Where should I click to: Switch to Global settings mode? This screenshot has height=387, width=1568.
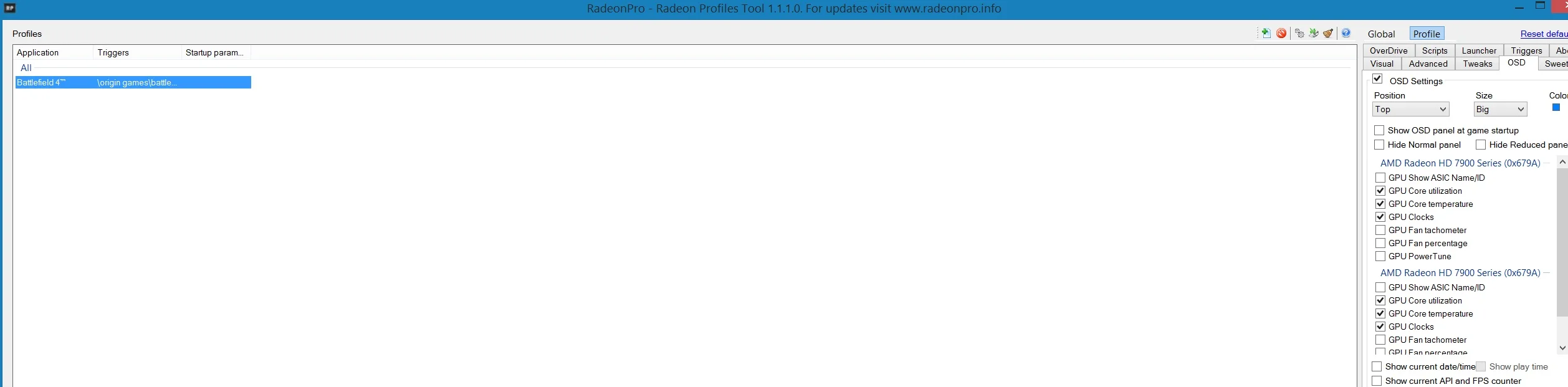pos(1381,34)
